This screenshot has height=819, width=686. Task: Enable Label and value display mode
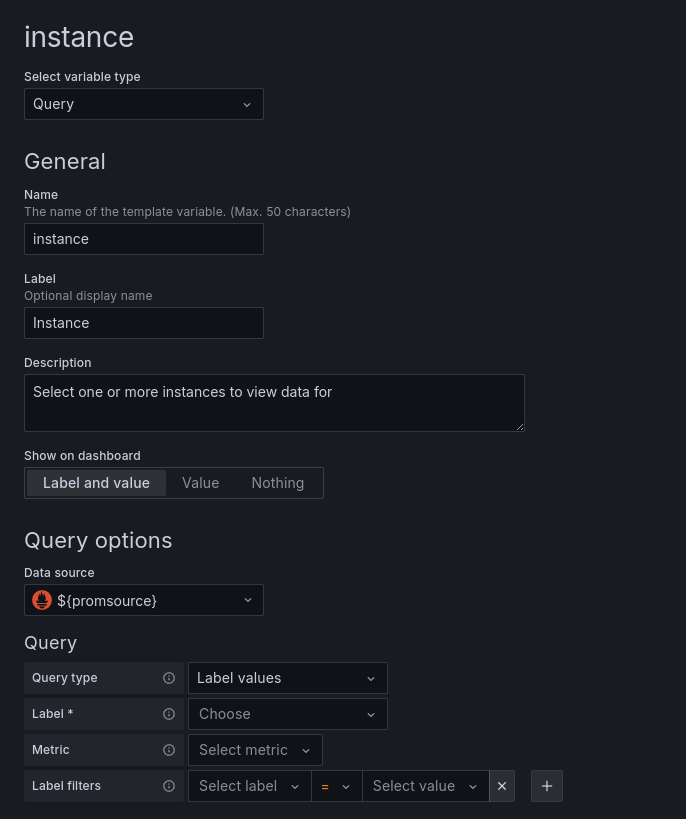95,483
